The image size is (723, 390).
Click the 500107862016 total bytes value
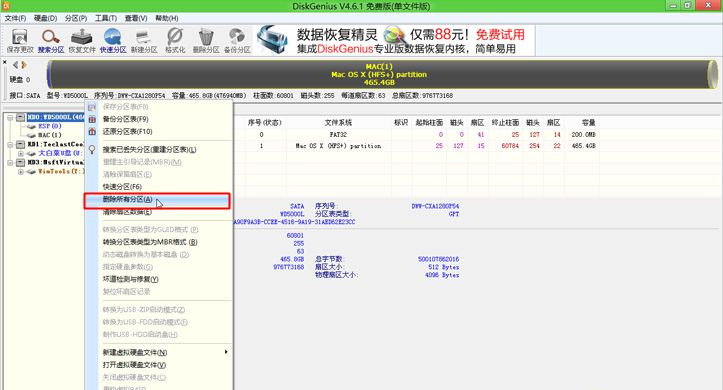click(x=438, y=260)
